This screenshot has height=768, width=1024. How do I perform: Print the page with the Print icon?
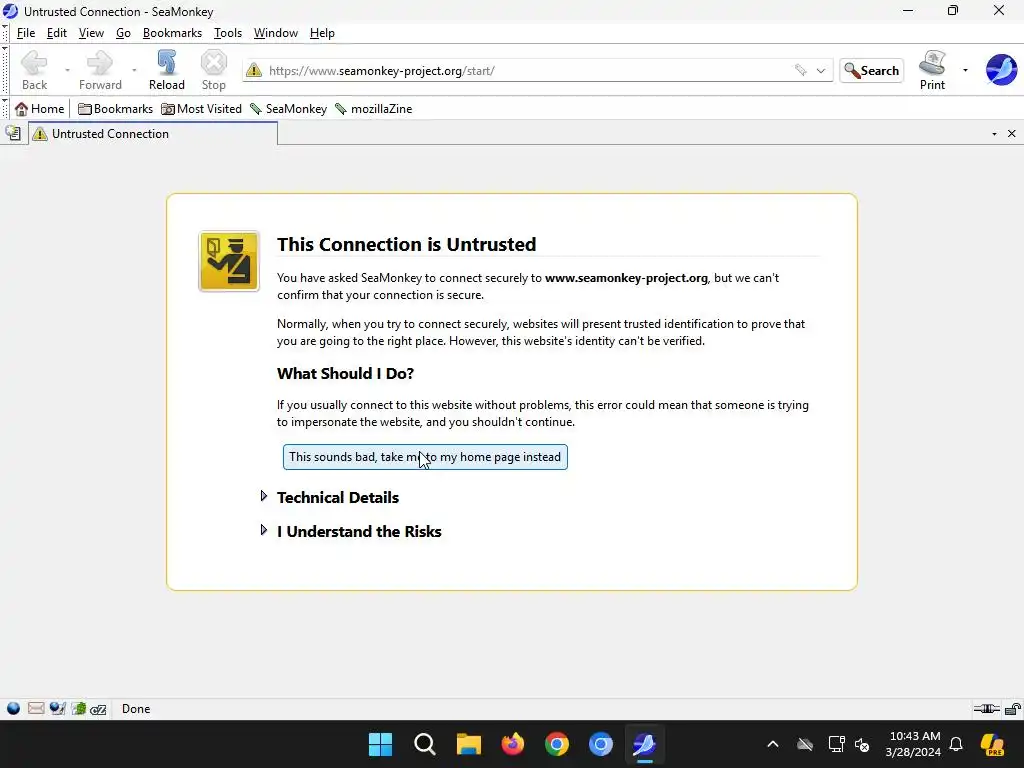click(x=932, y=70)
